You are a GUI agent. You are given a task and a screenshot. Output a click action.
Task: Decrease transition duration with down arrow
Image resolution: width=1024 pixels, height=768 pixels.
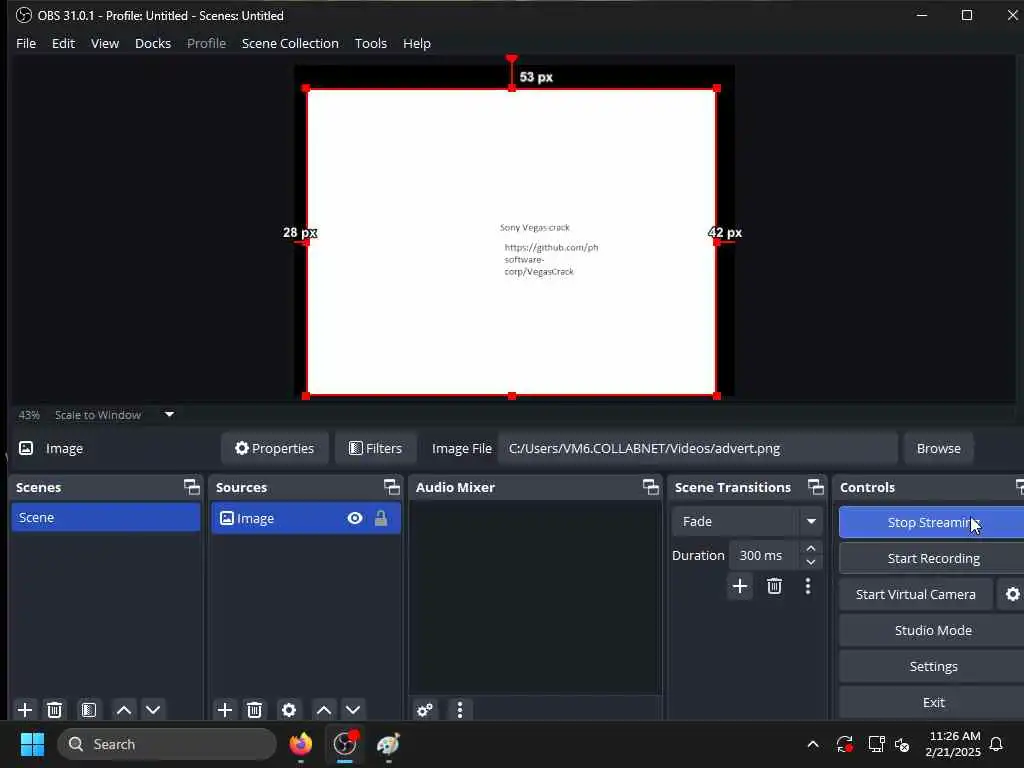[x=811, y=562]
